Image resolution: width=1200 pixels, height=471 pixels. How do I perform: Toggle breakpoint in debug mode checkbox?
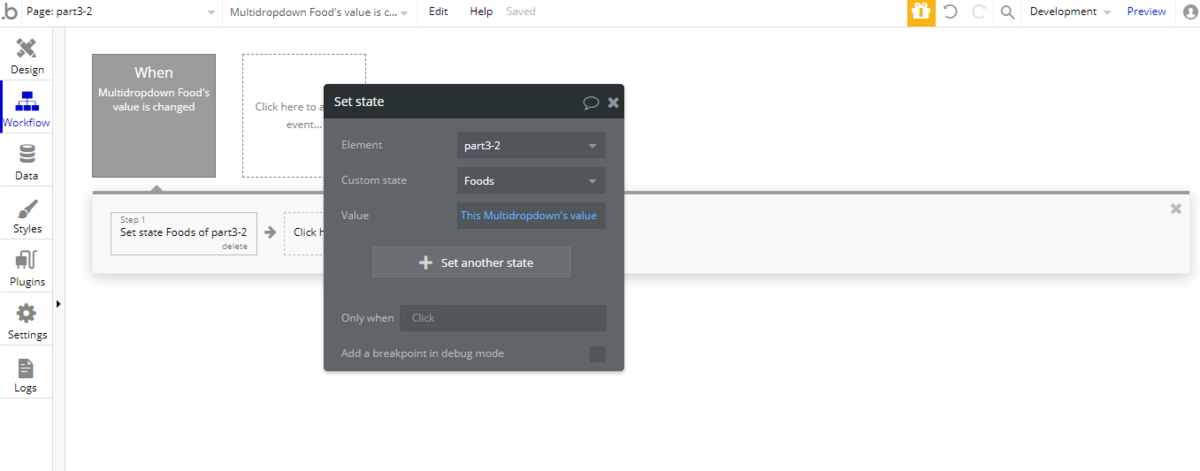tap(597, 354)
